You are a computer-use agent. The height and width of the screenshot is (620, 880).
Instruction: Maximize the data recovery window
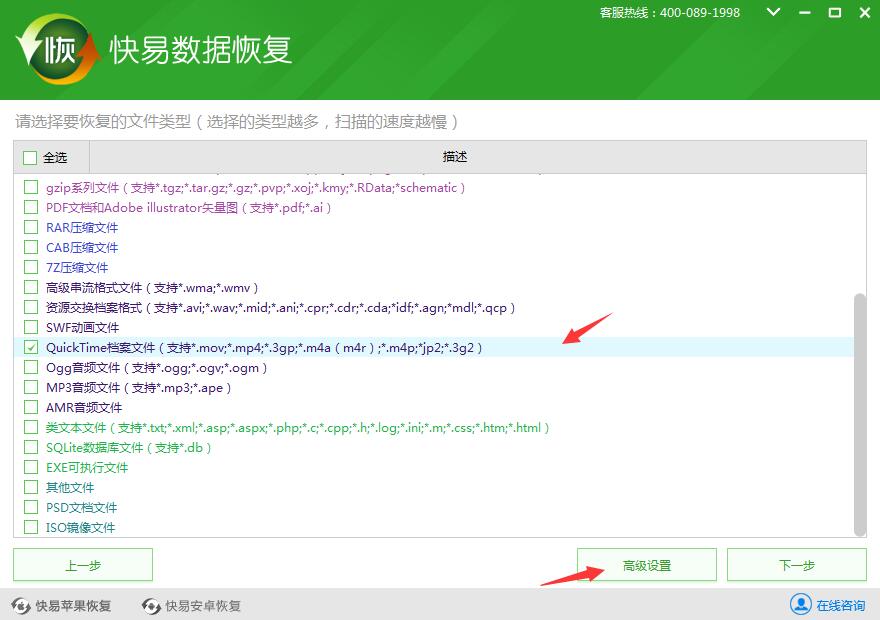point(835,12)
